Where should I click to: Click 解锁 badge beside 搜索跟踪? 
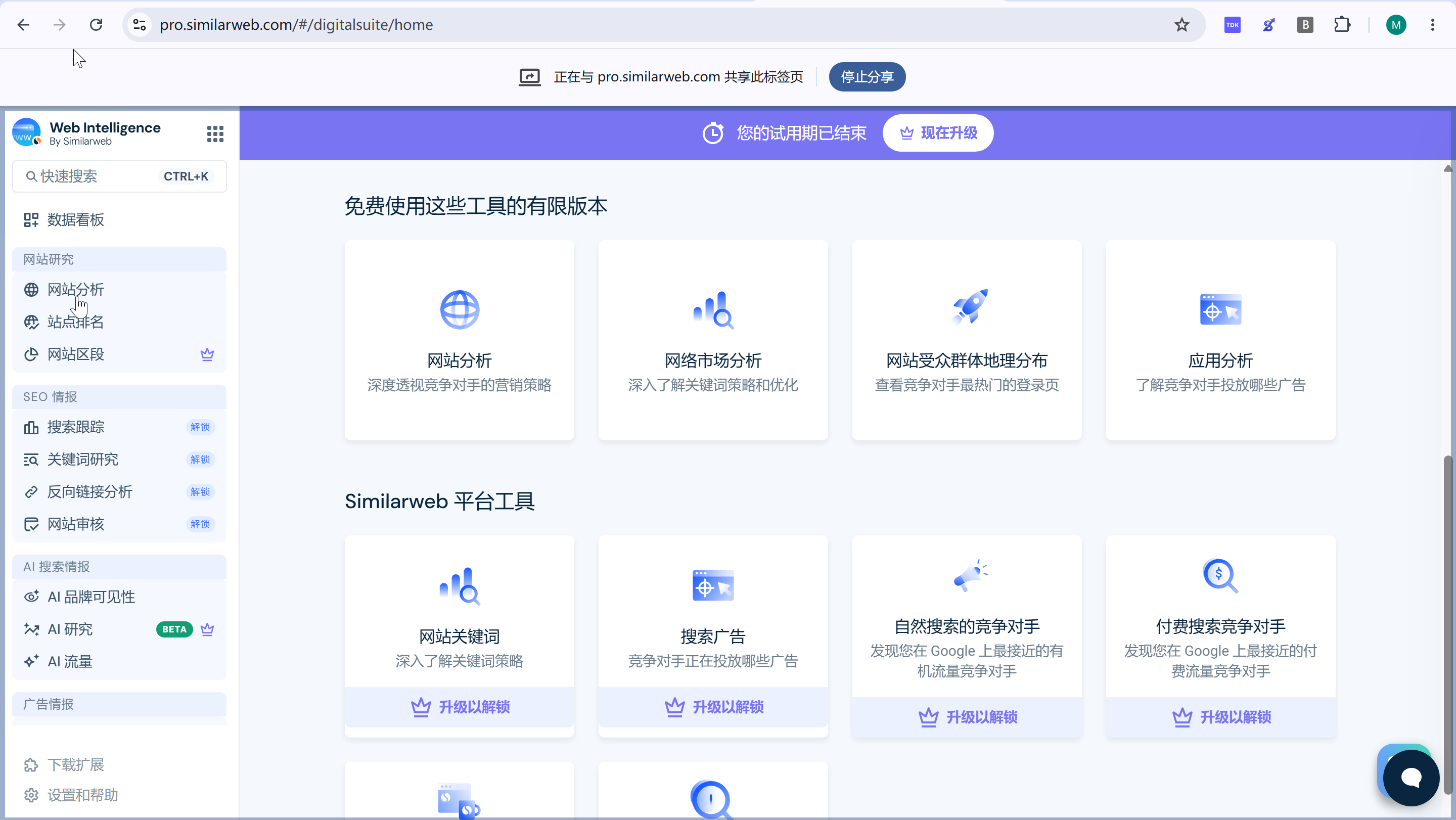[200, 427]
